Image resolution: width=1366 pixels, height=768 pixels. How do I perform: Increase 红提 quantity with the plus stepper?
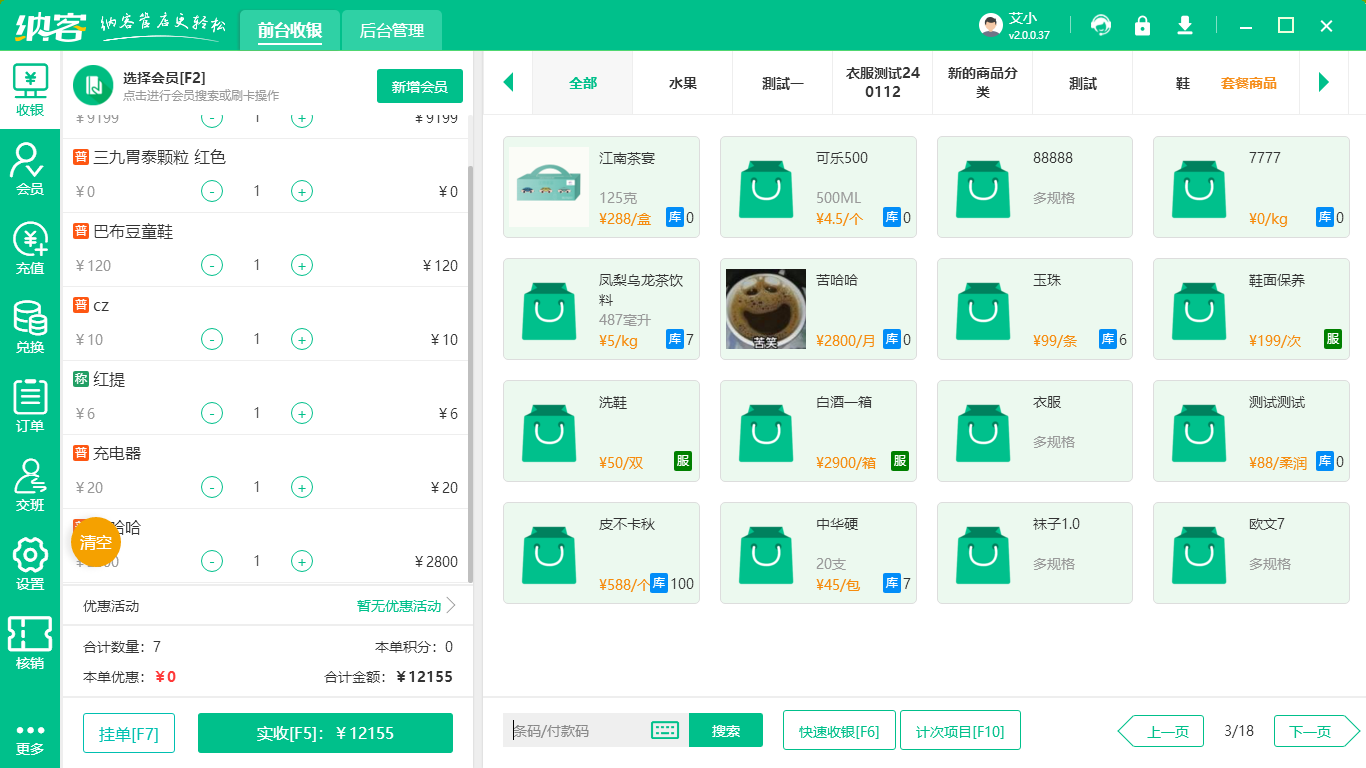click(301, 413)
